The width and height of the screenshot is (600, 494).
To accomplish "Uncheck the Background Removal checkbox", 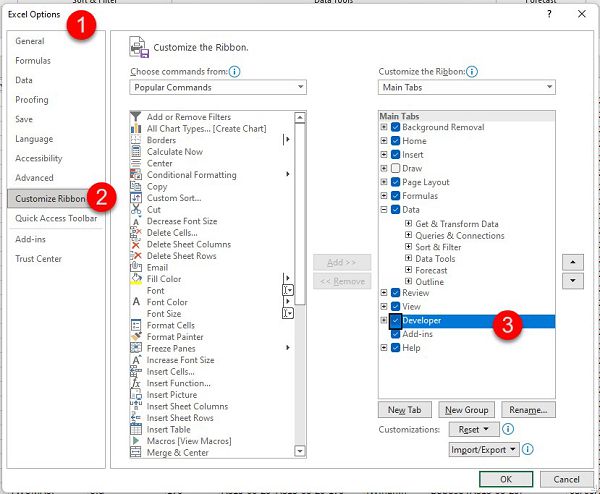I will 395,127.
